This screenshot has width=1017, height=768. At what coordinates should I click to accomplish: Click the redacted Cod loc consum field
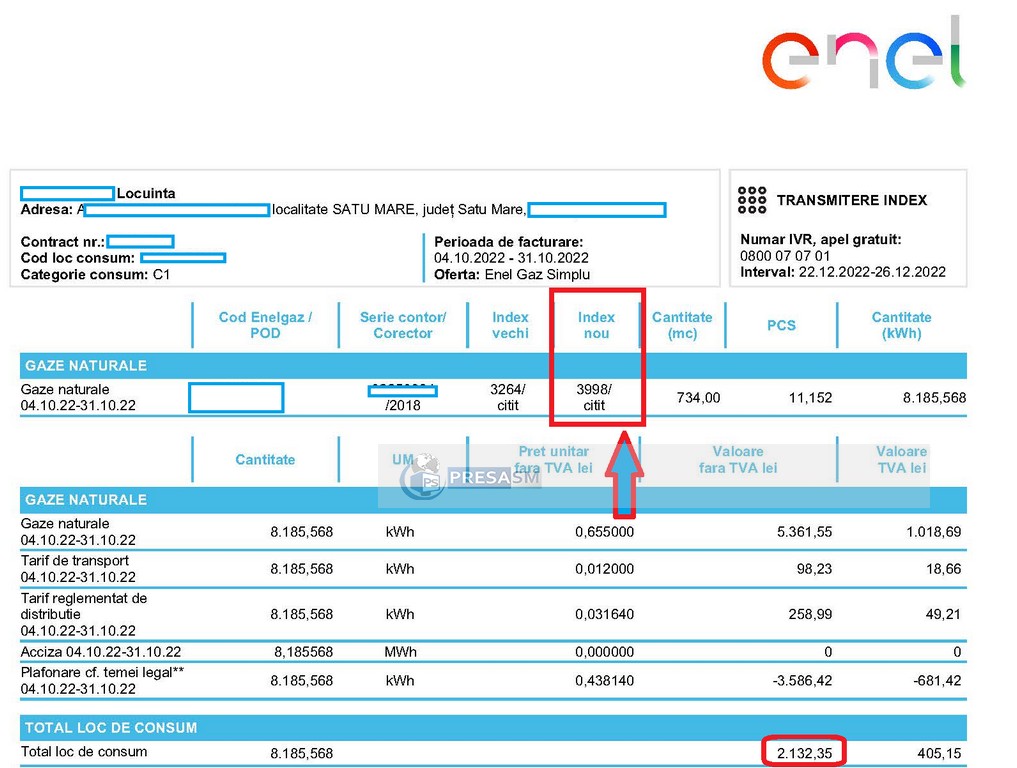pos(182,258)
